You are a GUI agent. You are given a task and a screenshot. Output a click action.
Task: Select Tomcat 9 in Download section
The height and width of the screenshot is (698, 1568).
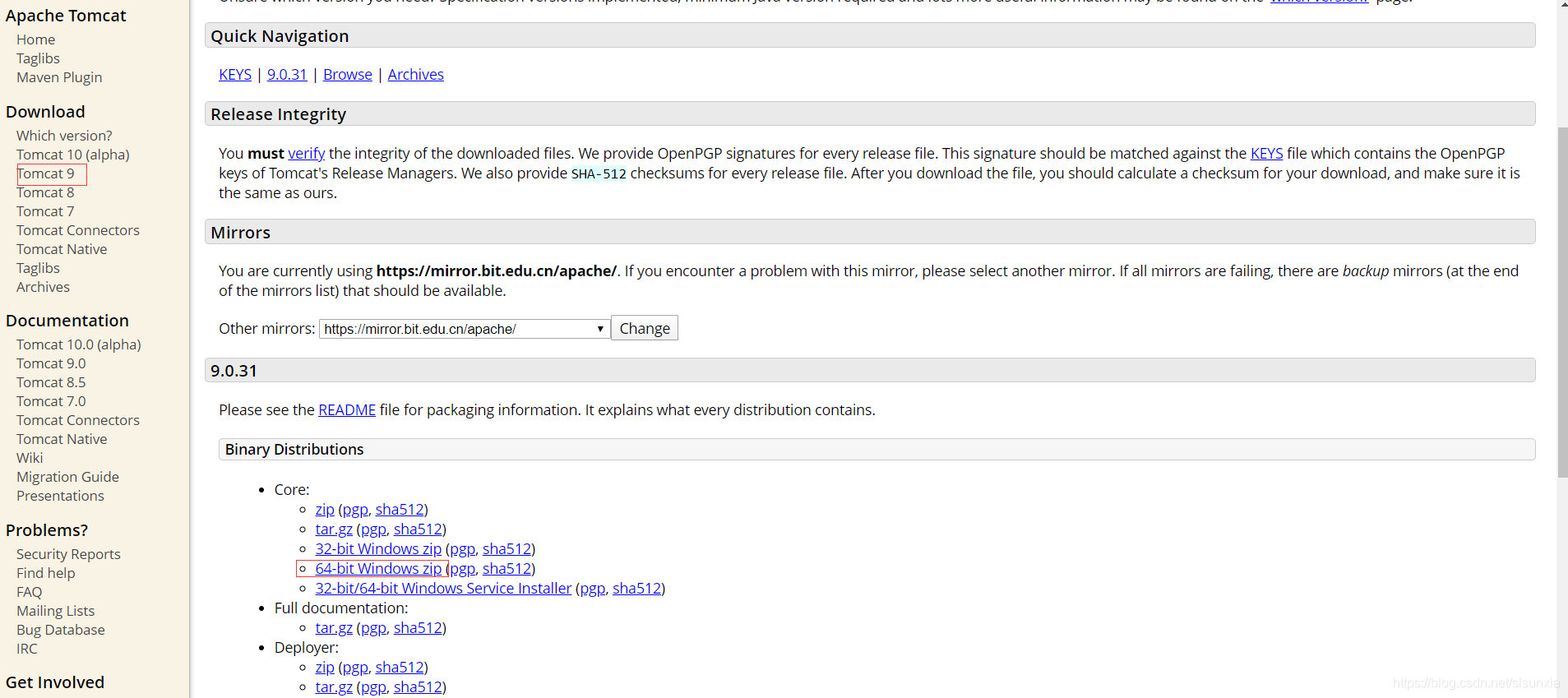click(45, 173)
